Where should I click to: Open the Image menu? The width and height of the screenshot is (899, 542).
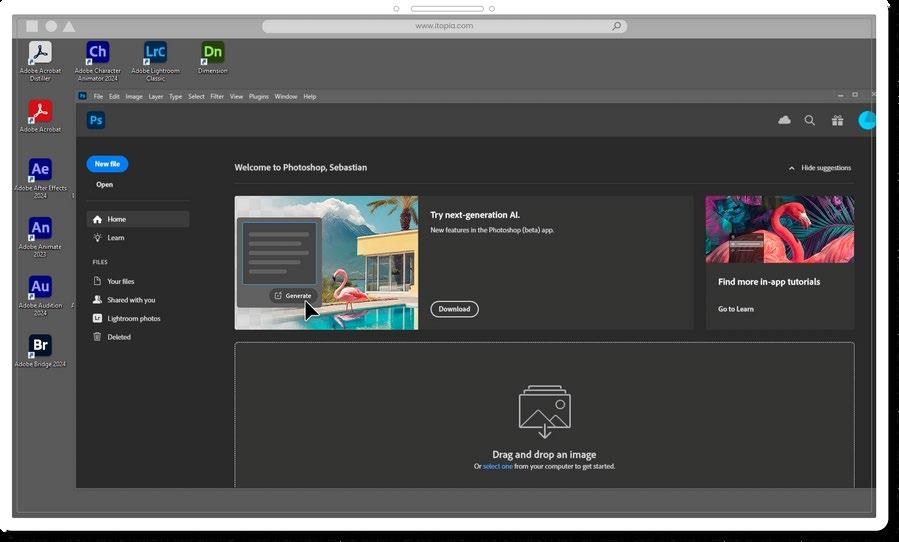134,96
